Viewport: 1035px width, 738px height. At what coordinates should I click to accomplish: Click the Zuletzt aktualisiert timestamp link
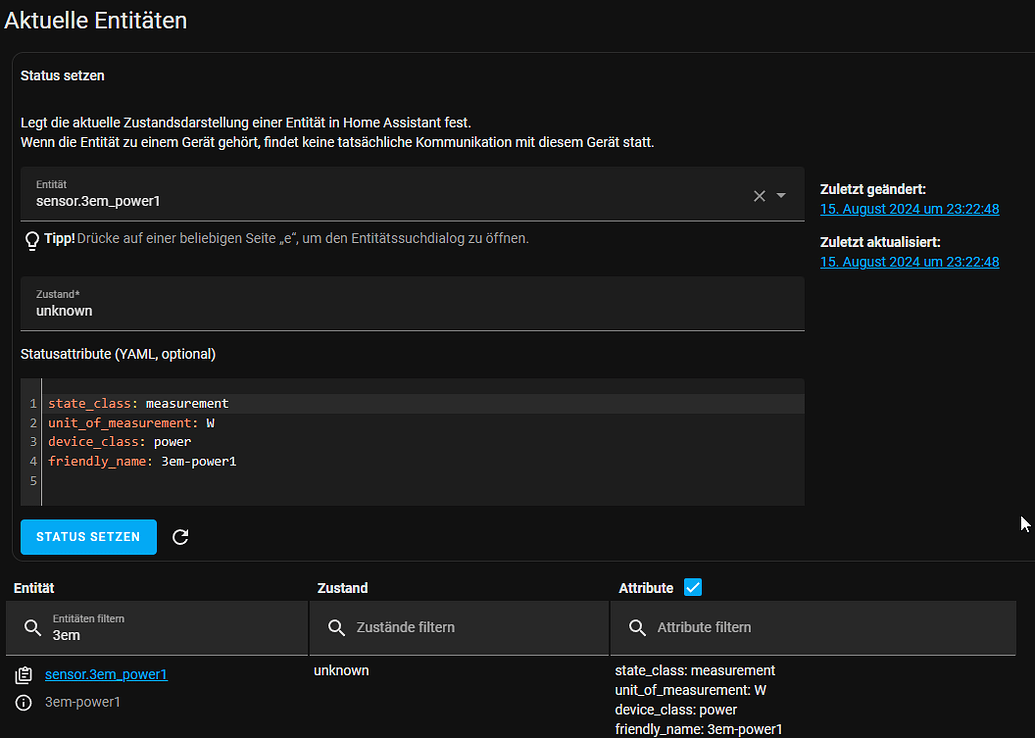pyautogui.click(x=909, y=261)
